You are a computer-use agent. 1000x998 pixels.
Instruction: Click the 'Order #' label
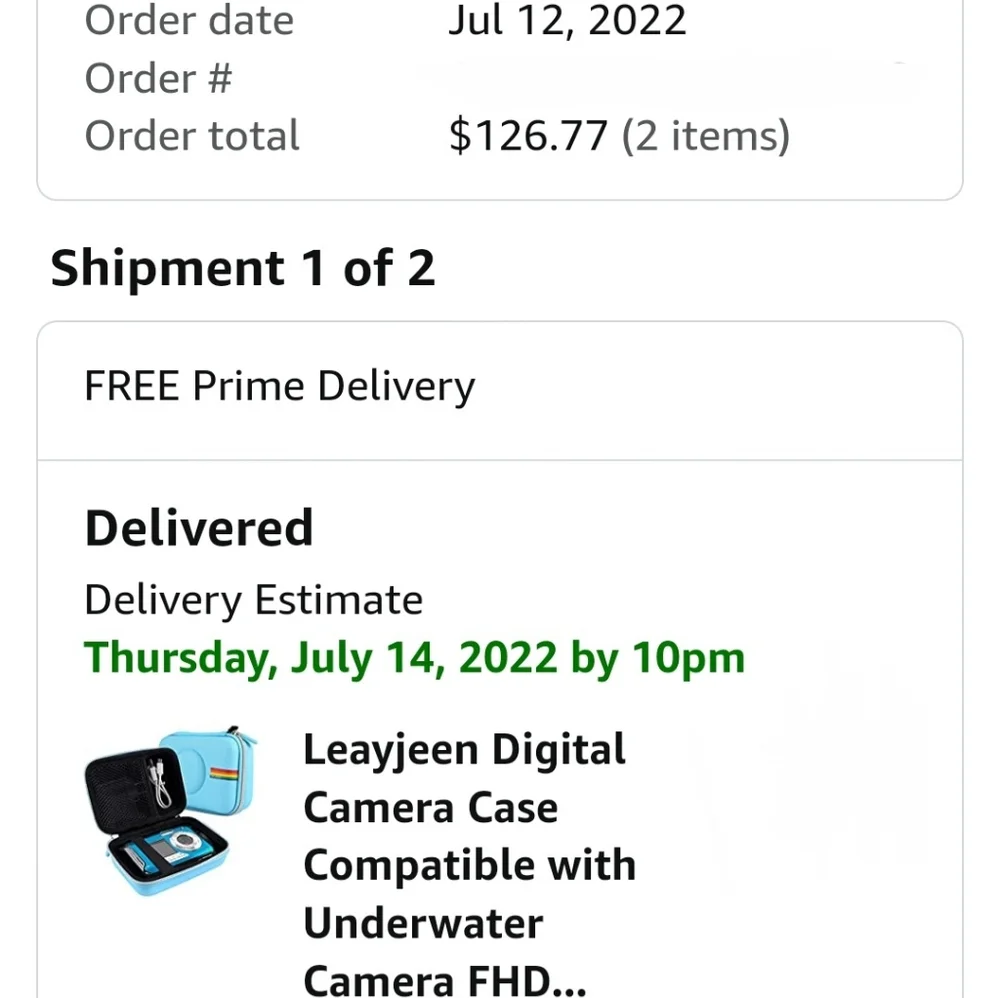point(159,78)
